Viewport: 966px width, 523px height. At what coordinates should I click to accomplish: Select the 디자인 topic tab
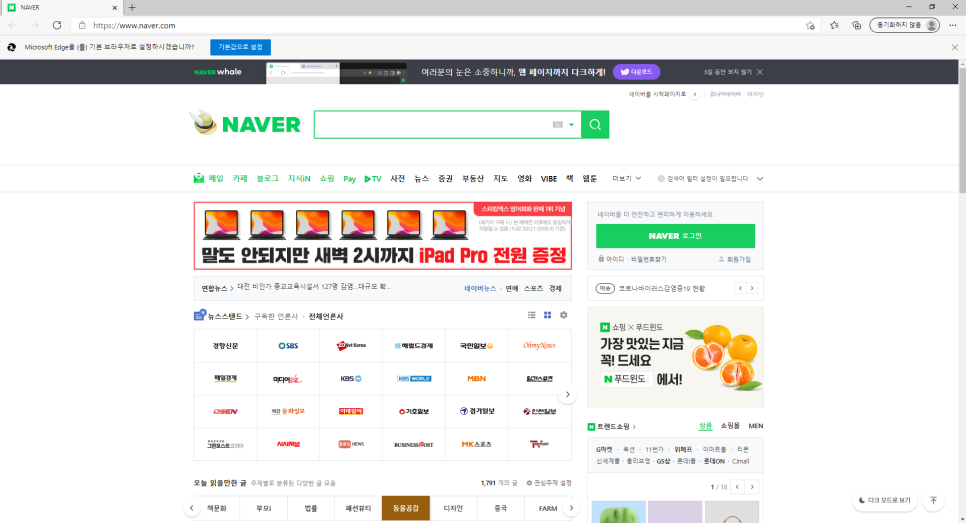453,508
